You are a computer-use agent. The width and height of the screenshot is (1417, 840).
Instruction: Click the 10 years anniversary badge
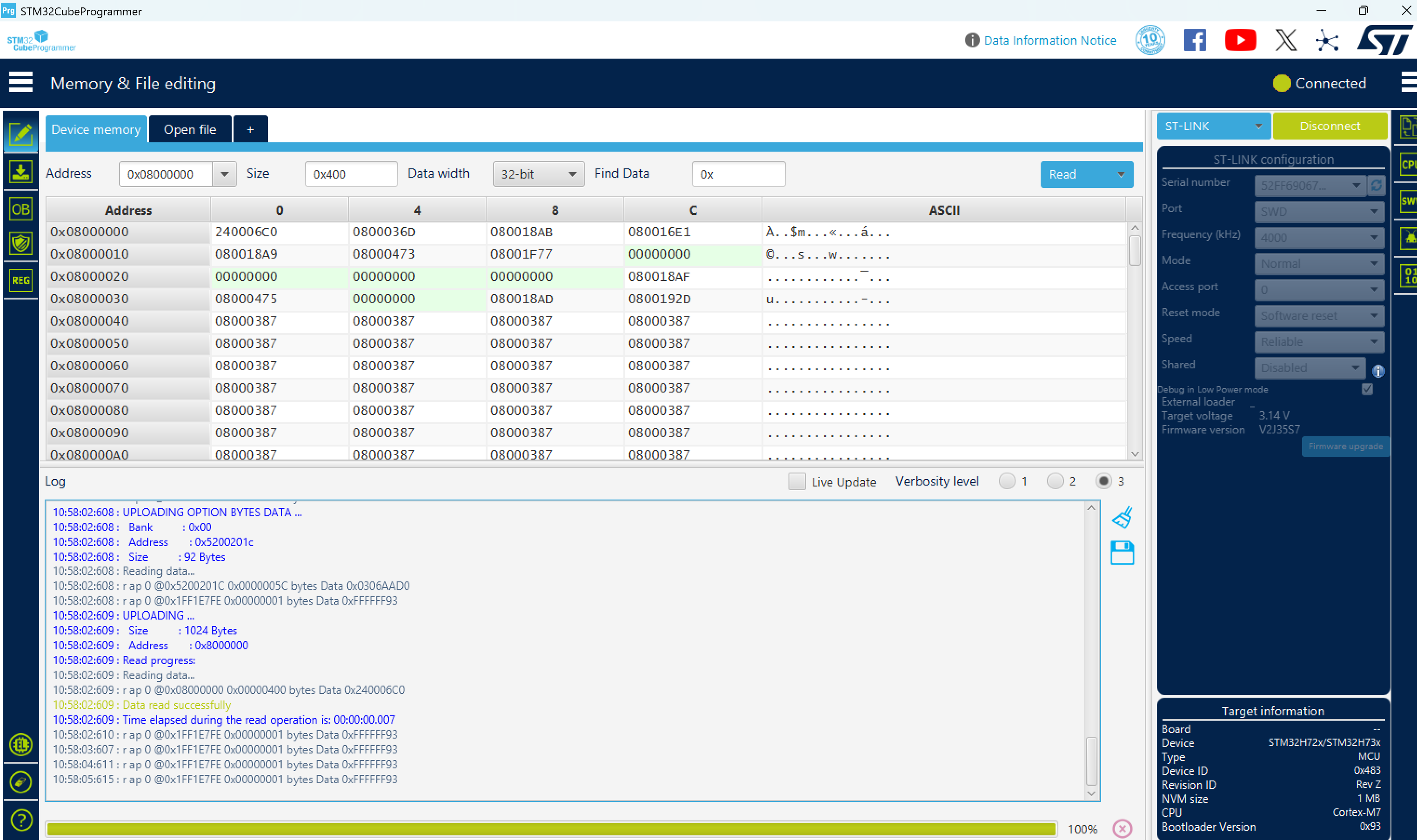1150,40
